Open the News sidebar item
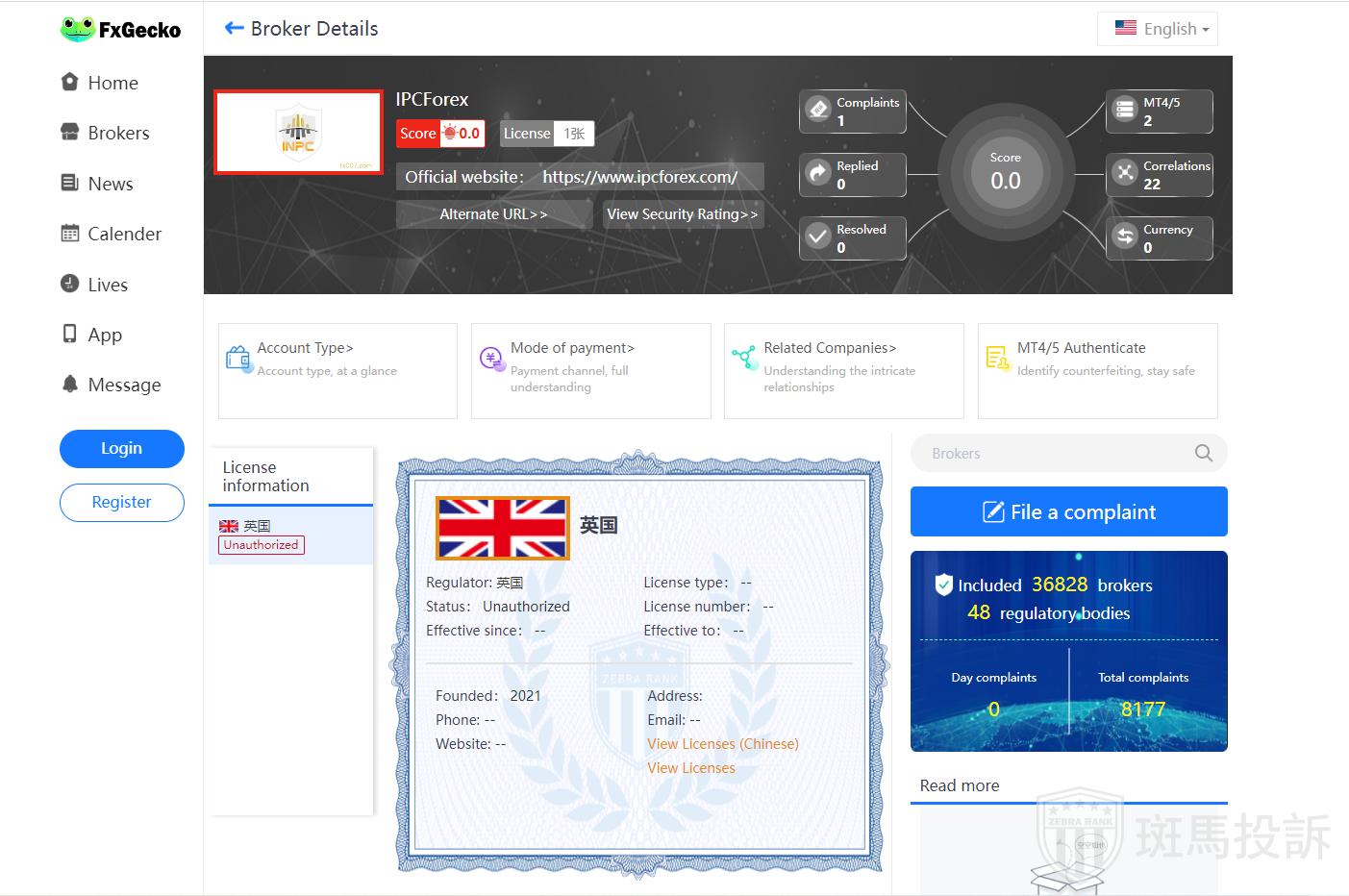This screenshot has width=1349, height=896. (x=110, y=184)
